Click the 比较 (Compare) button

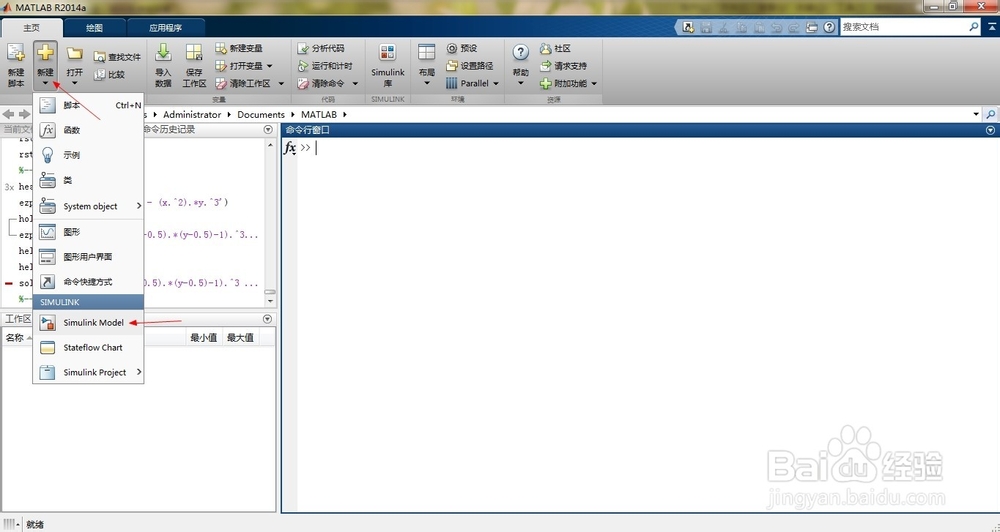coord(110,75)
